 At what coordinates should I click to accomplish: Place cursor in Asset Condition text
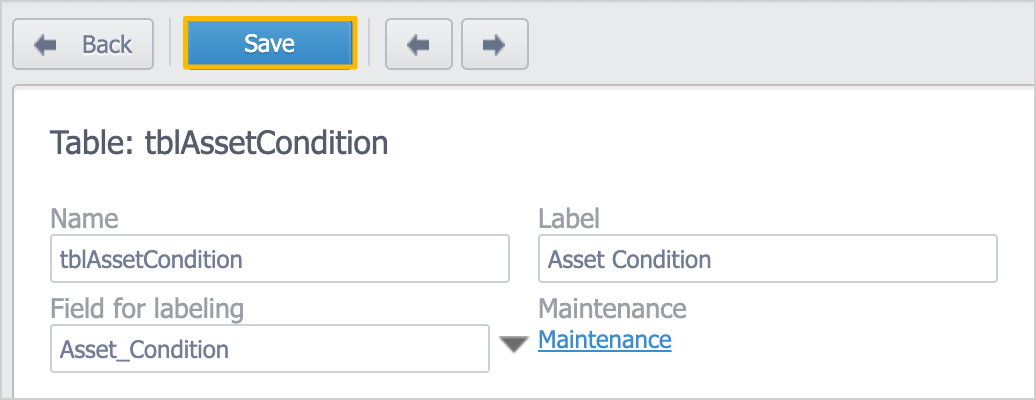pyautogui.click(x=630, y=259)
